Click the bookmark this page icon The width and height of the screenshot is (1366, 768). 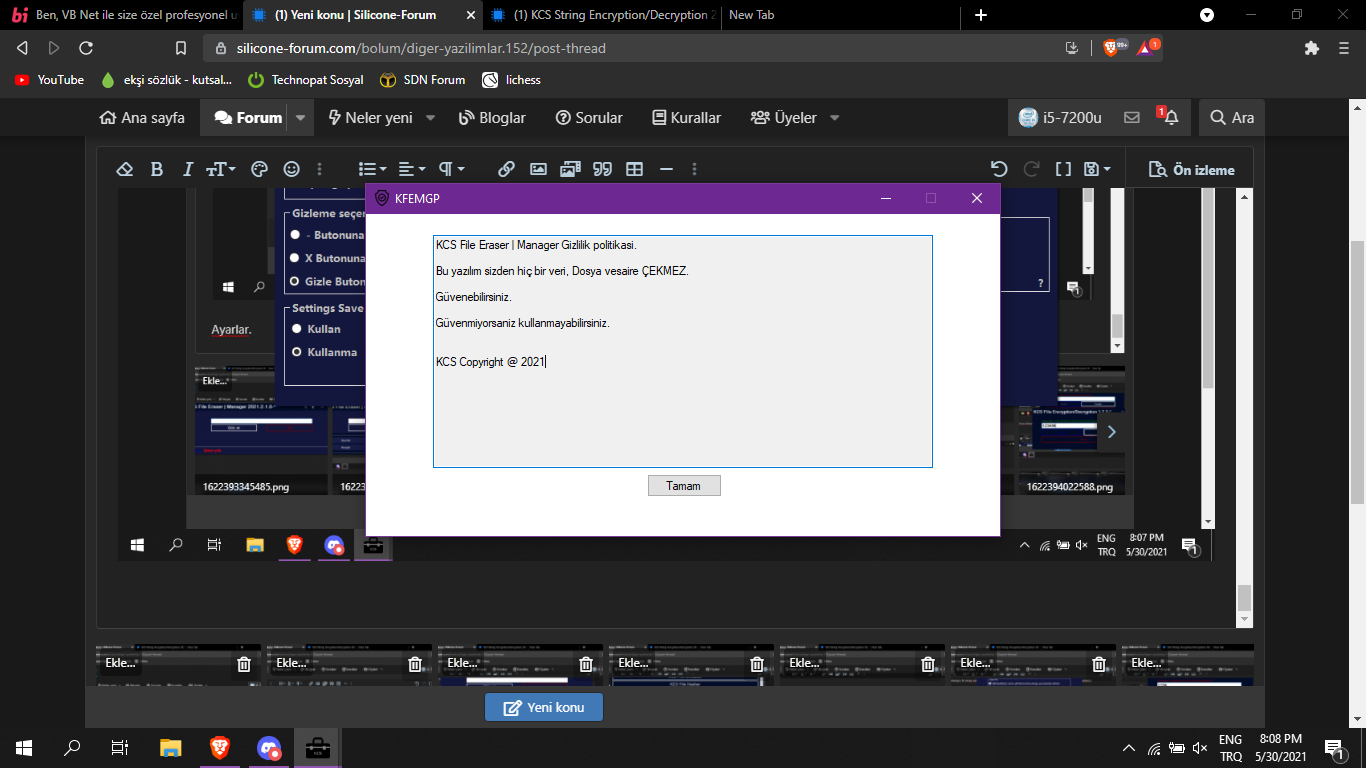(181, 48)
